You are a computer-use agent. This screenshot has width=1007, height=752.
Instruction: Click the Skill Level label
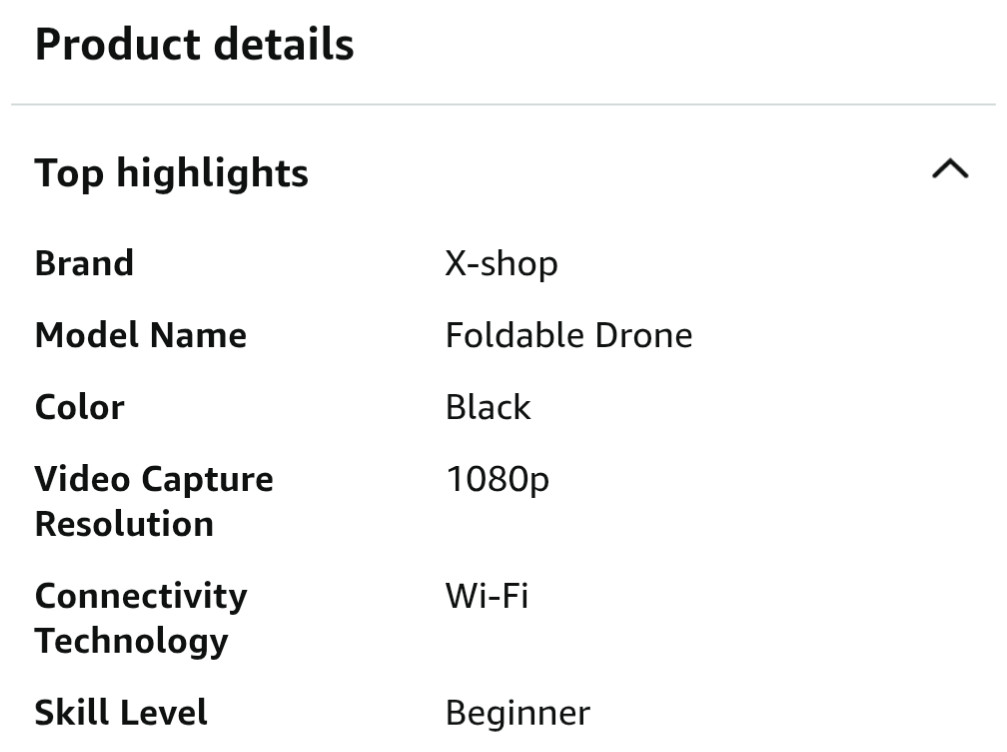121,713
